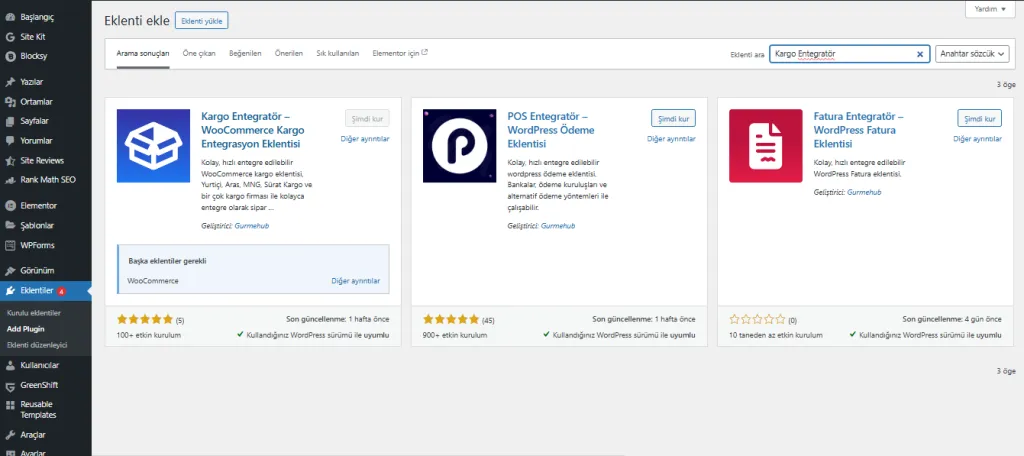Select the Arama sonuçları tab
Viewport: 1024px width, 456px height.
[x=143, y=54]
